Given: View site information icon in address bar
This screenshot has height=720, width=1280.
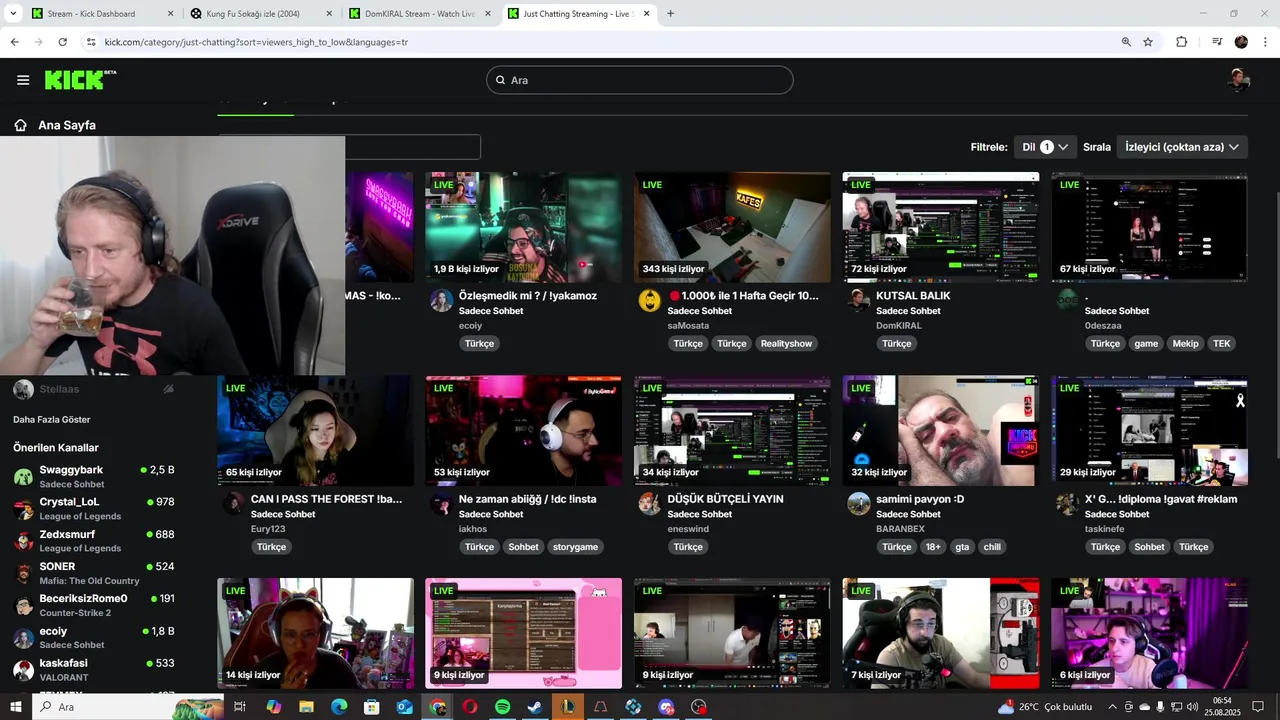Looking at the screenshot, I should [x=91, y=42].
